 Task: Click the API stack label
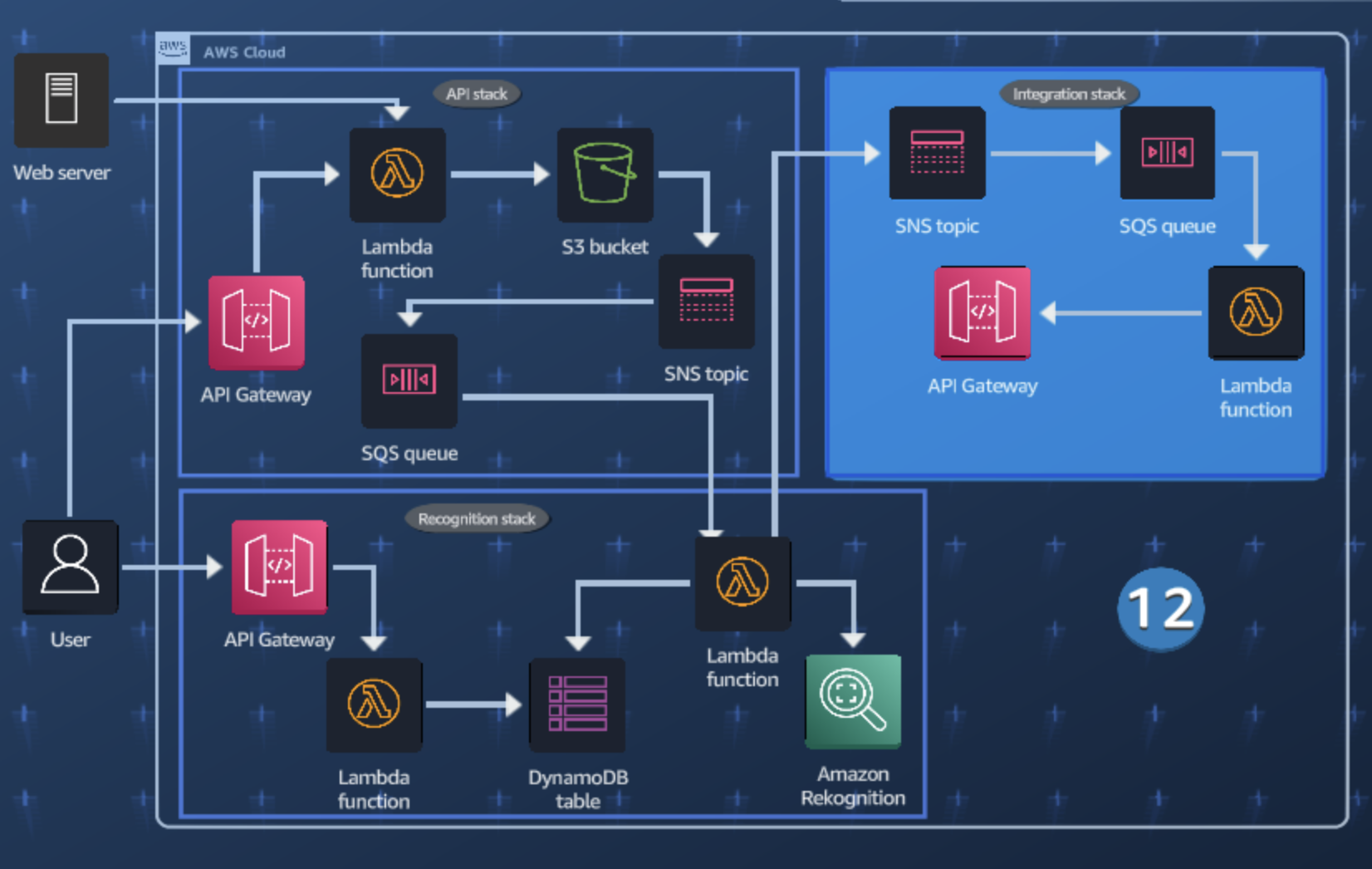477,94
